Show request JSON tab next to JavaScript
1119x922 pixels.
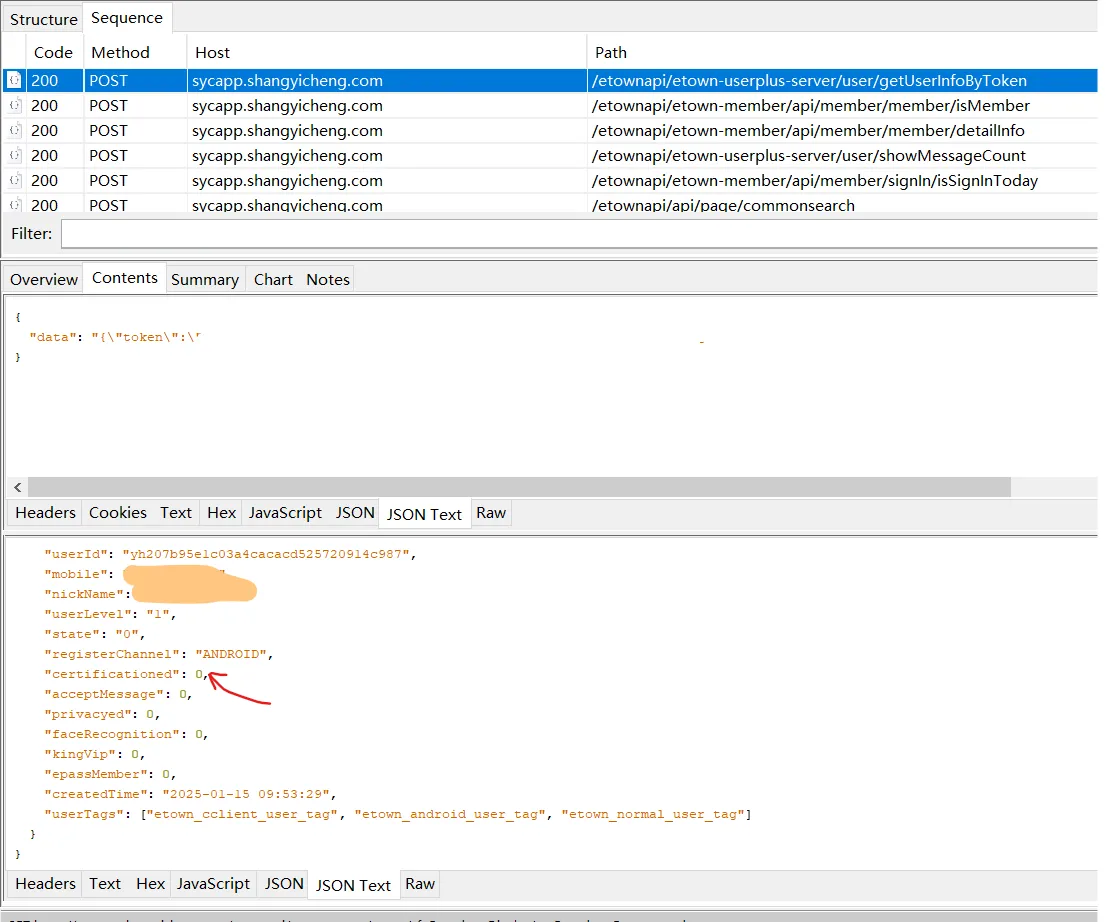(x=355, y=512)
